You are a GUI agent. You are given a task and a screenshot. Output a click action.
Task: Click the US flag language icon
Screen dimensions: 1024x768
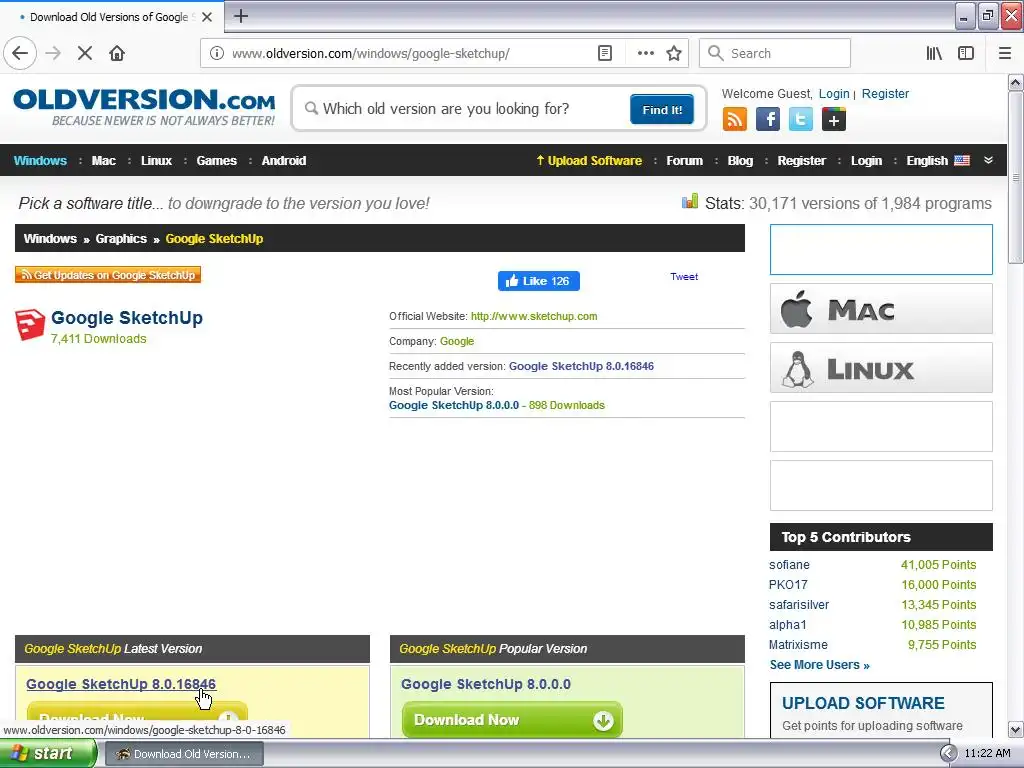[962, 161]
